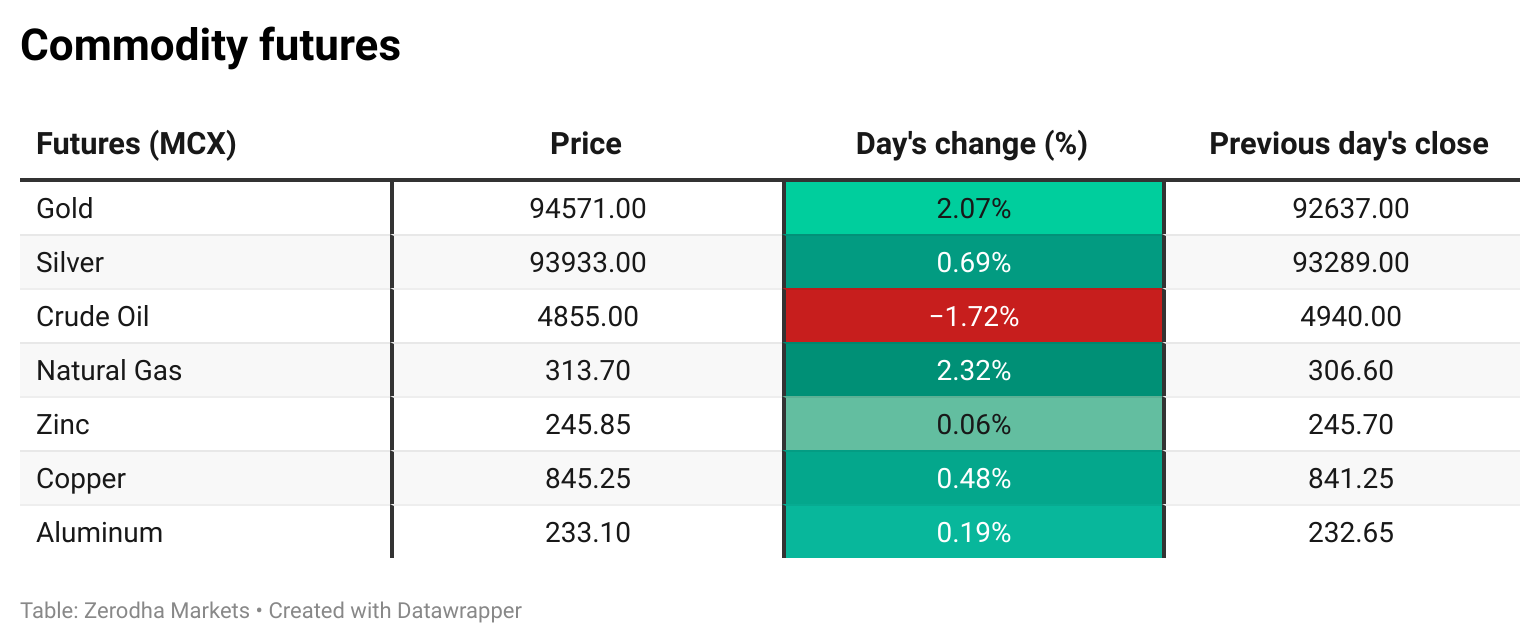Select the Gold row label
This screenshot has width=1540, height=644.
[x=65, y=209]
